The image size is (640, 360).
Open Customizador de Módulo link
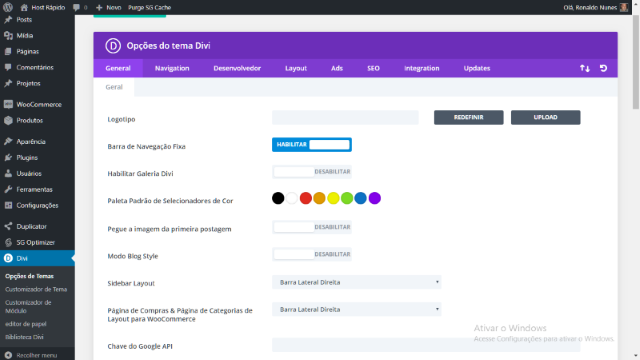click(x=28, y=307)
